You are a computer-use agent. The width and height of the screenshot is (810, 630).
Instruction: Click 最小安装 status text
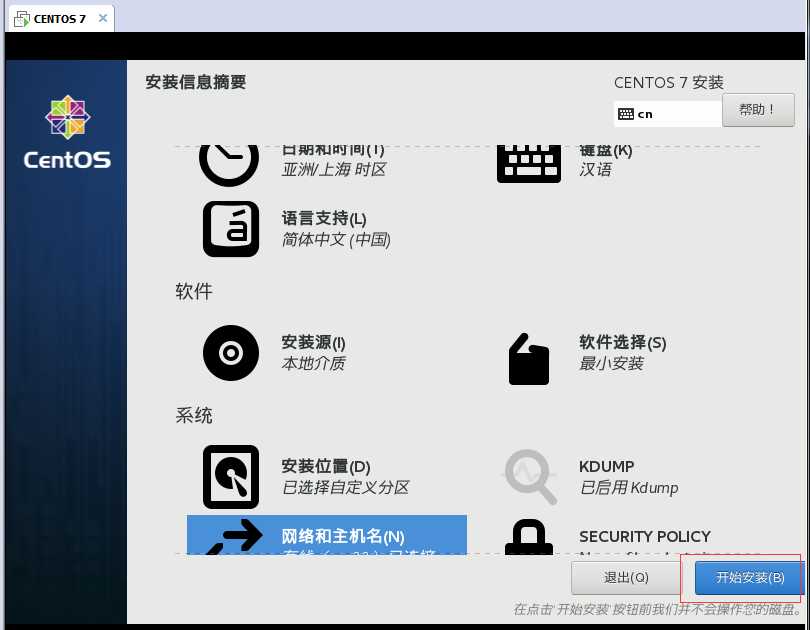point(611,364)
